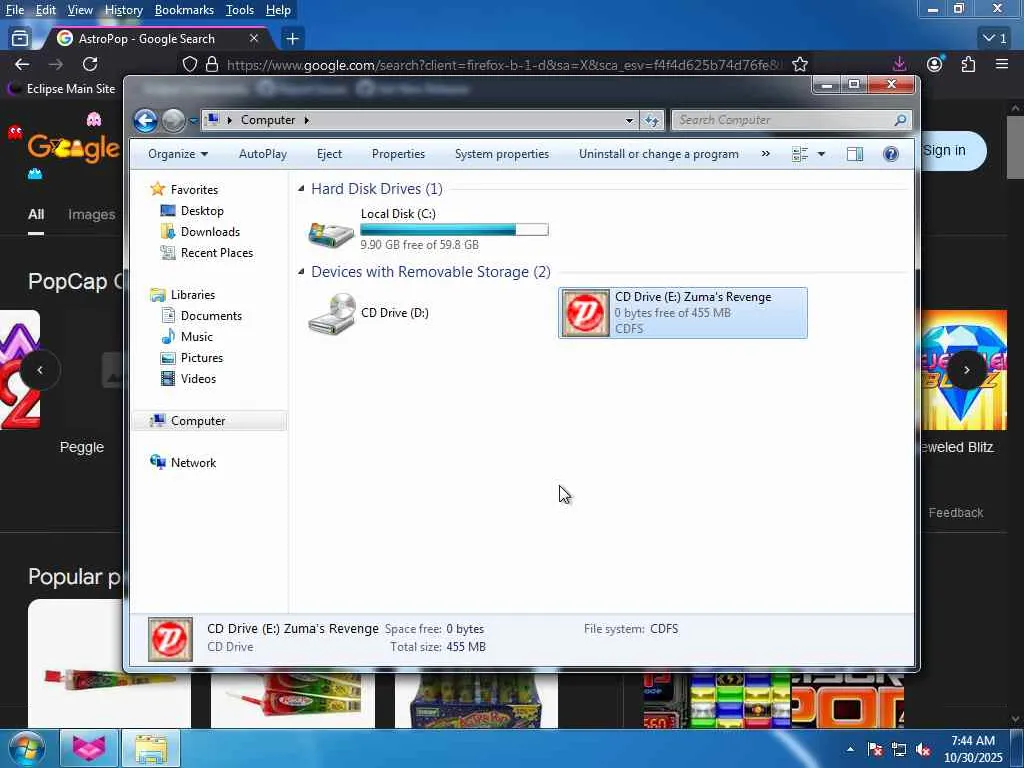Open a new Firefox tab

click(293, 39)
